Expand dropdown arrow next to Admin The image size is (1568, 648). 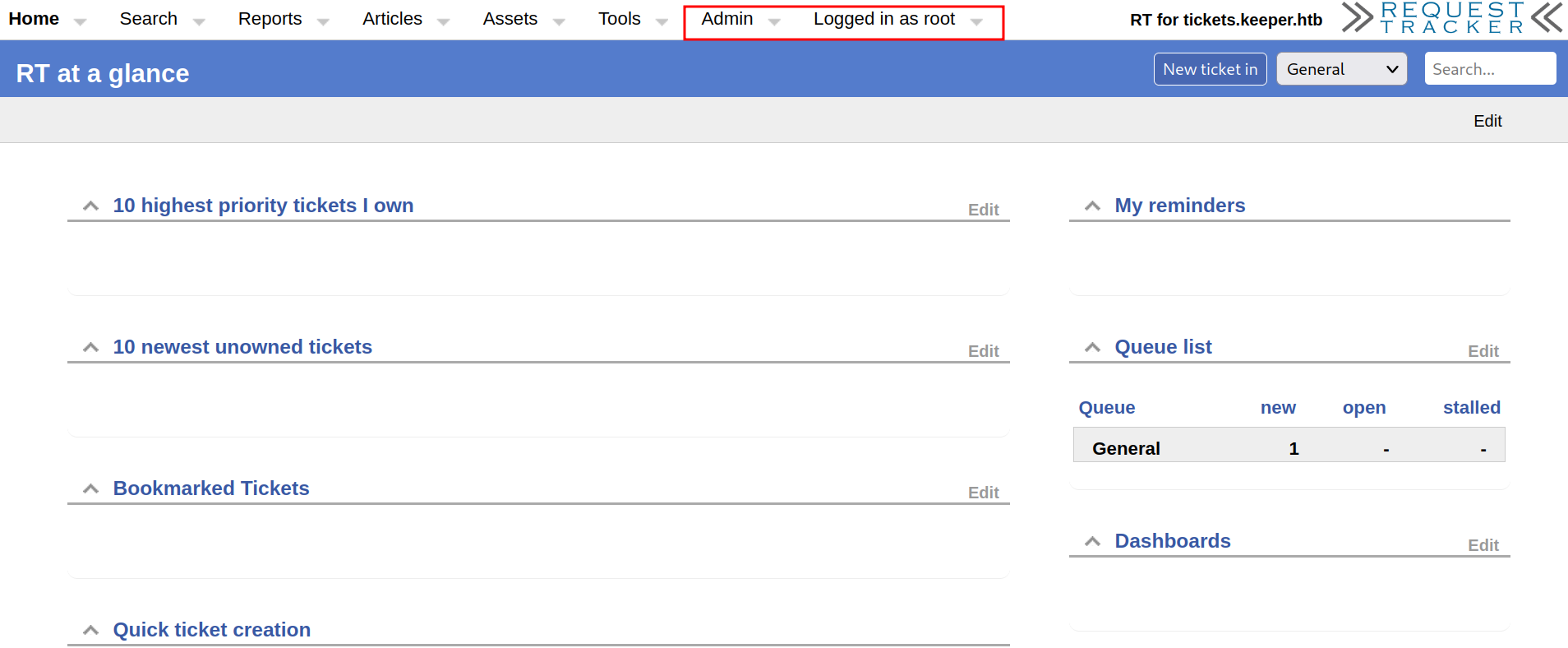pos(774,22)
